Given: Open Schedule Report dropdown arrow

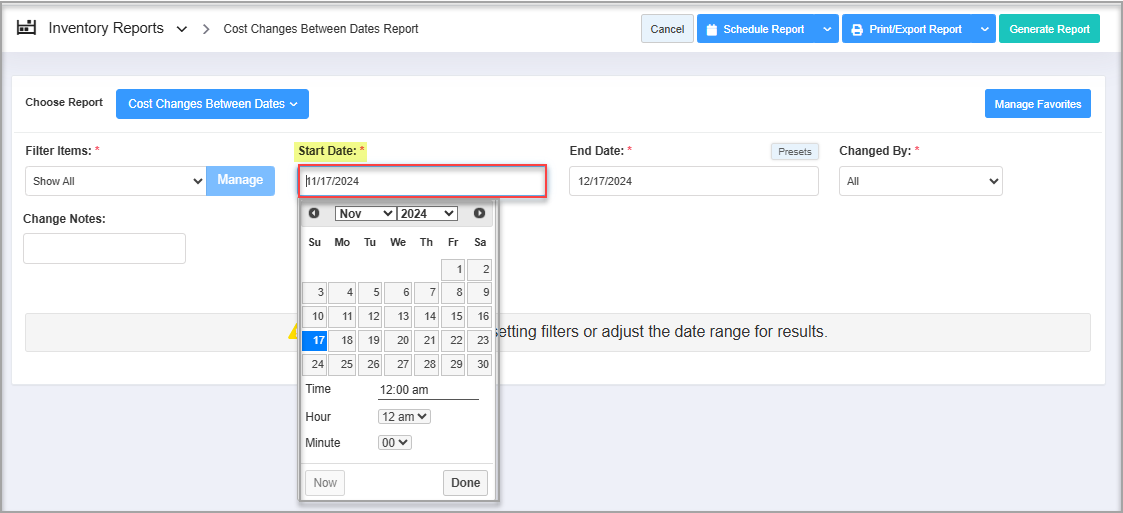Looking at the screenshot, I should [827, 29].
